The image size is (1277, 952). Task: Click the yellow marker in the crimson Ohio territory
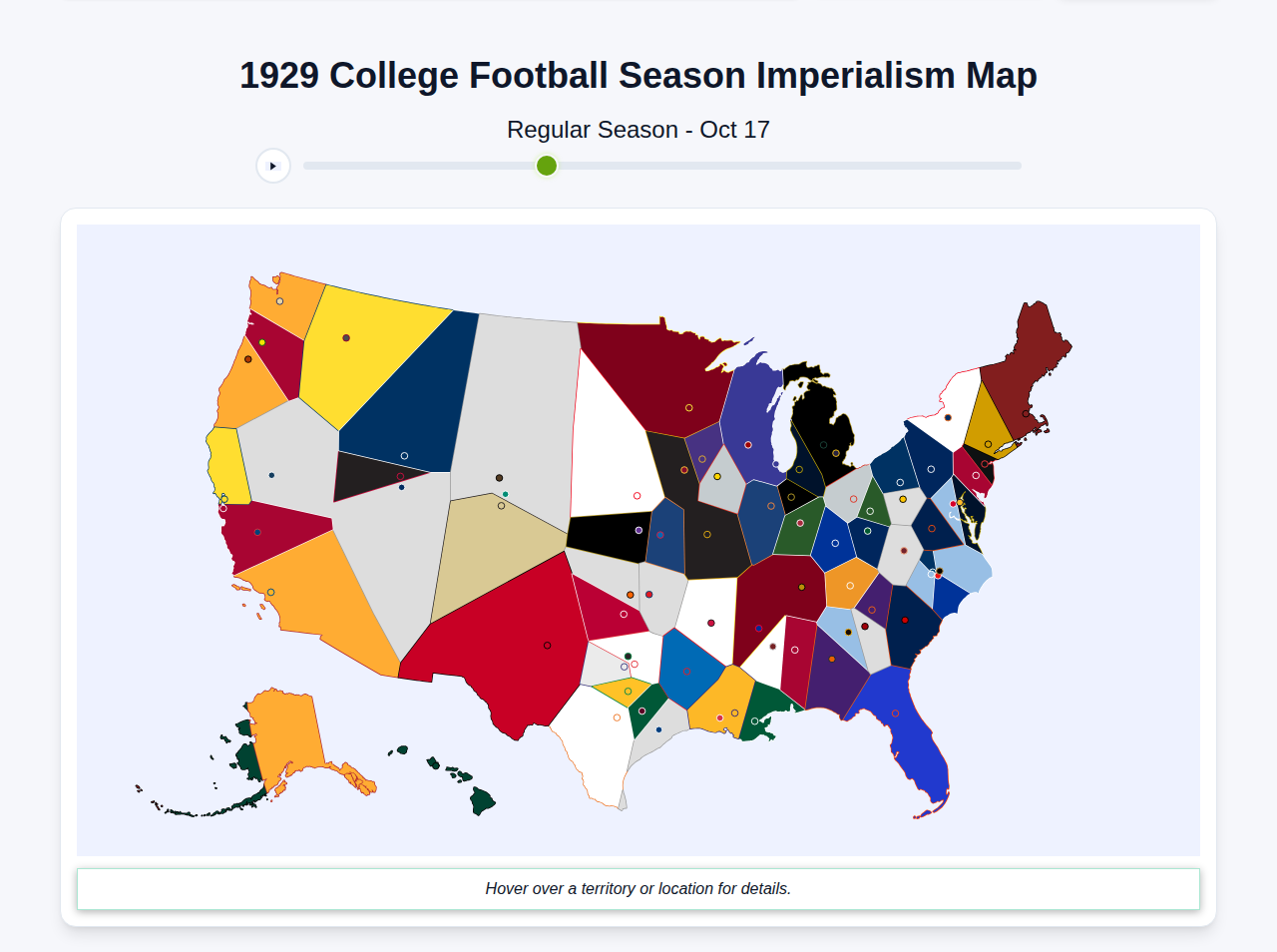tap(801, 588)
